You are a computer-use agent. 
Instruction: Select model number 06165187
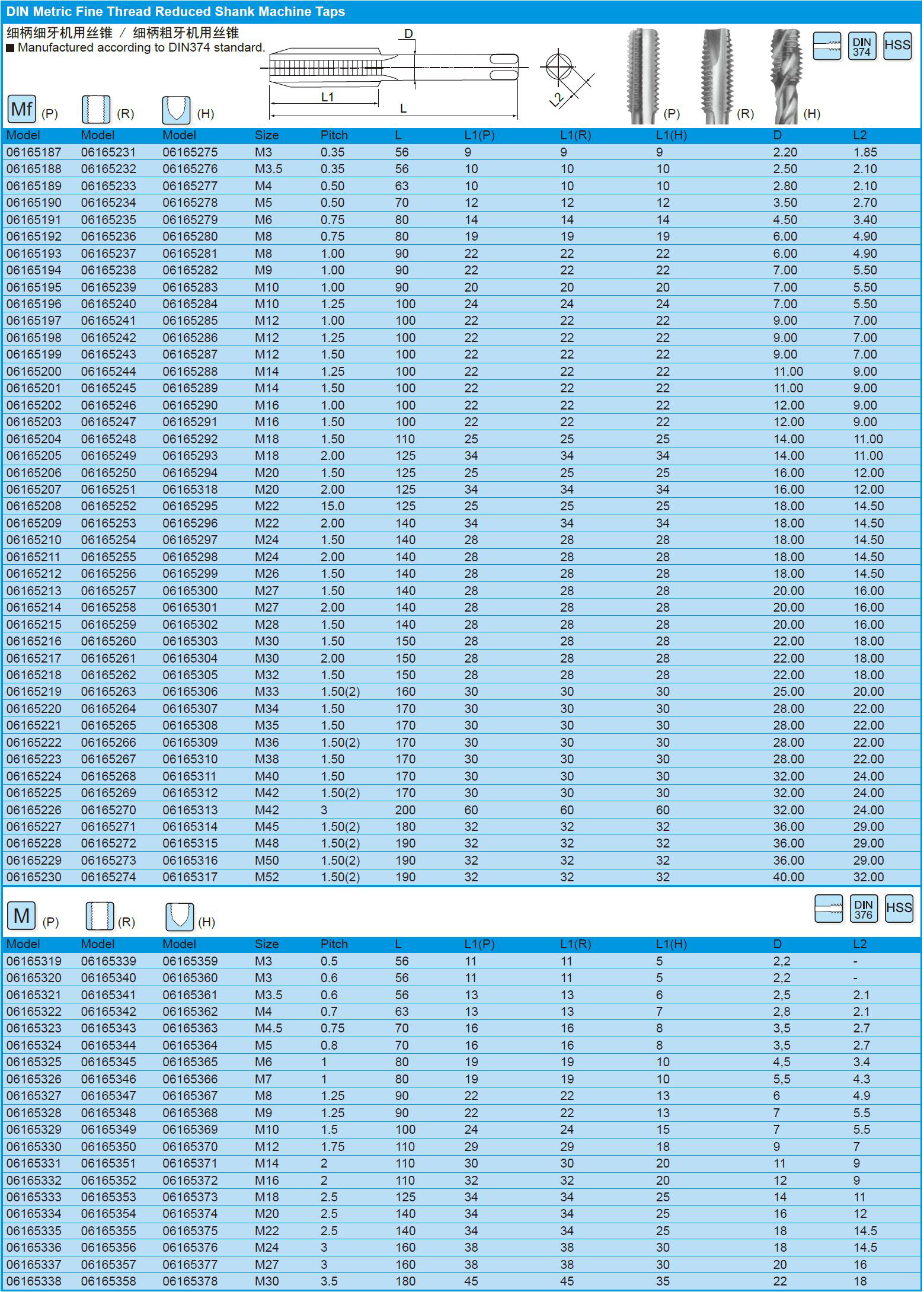[34, 152]
